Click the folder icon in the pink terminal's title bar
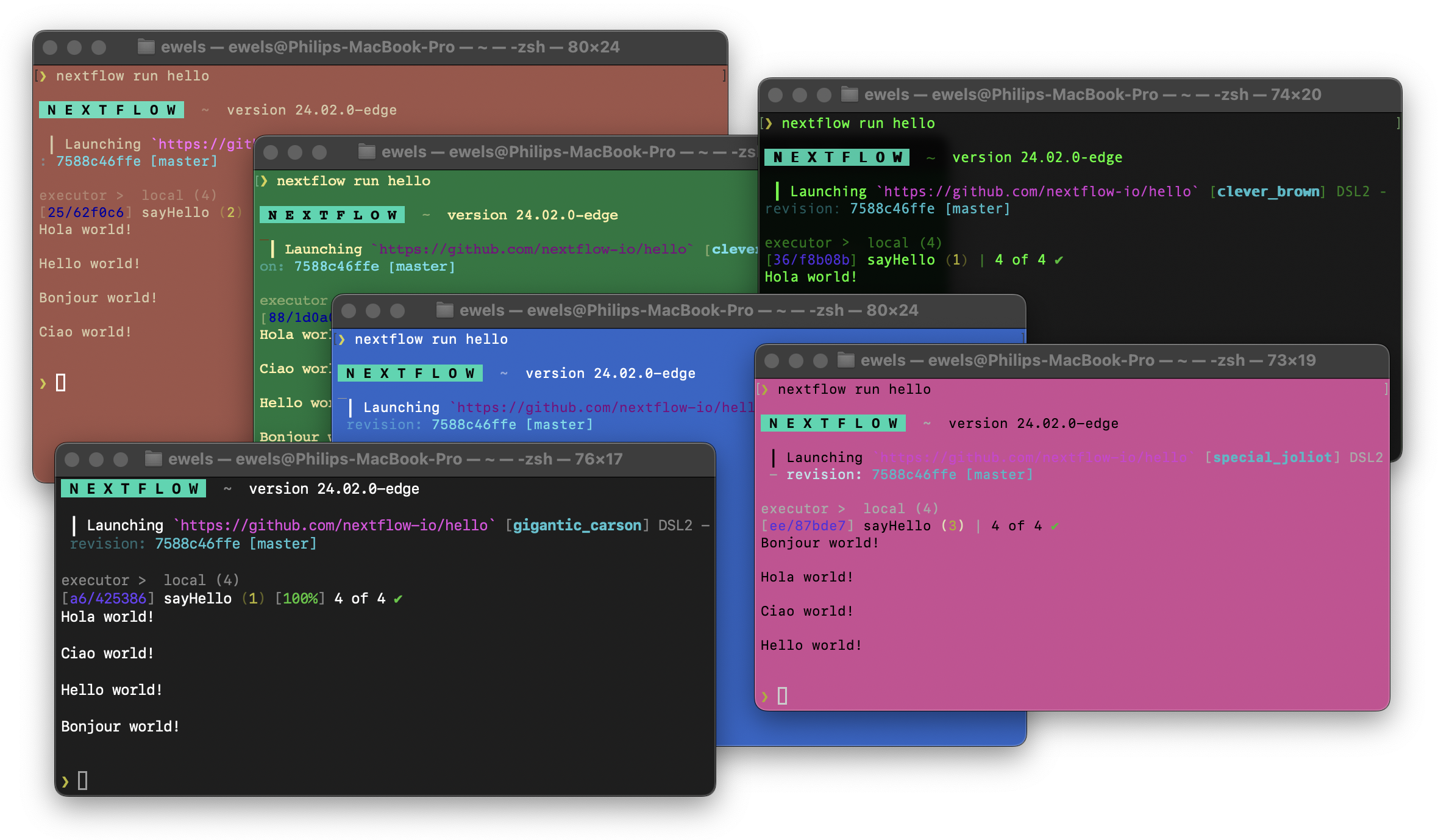Viewport: 1452px width, 840px height. click(846, 360)
